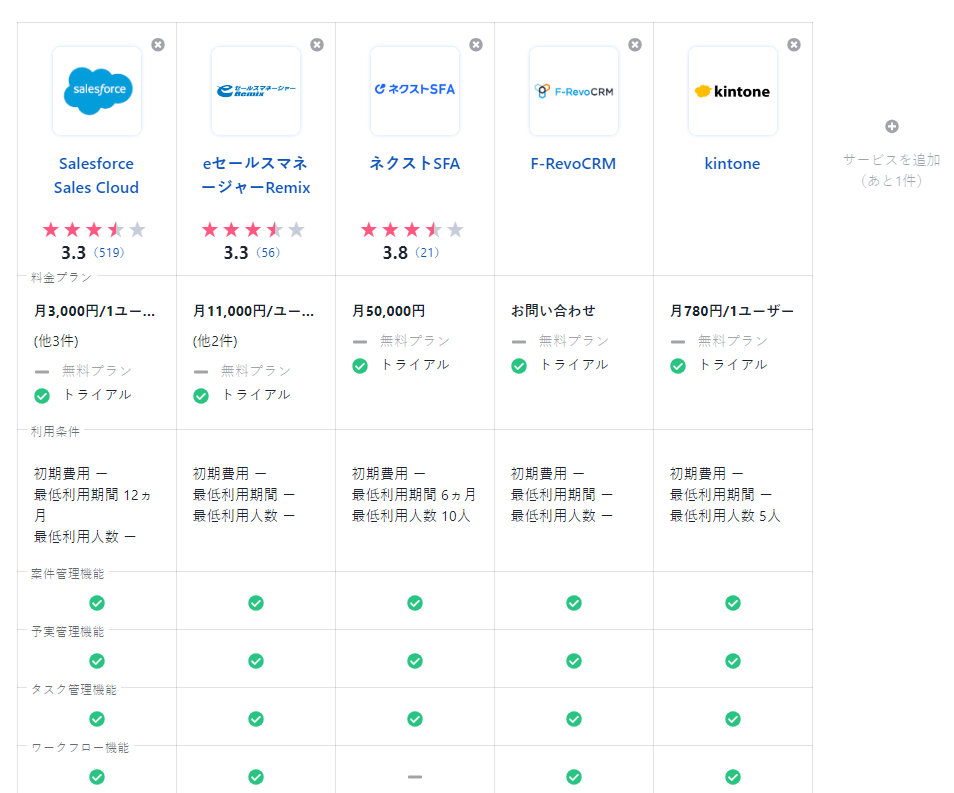Open eセールスマネージャーRemix title link

tap(256, 176)
